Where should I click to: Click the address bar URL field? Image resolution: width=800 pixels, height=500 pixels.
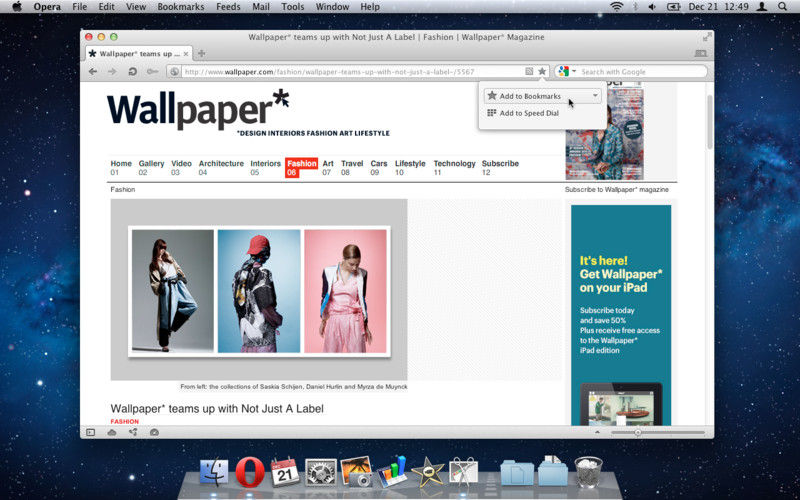point(353,72)
